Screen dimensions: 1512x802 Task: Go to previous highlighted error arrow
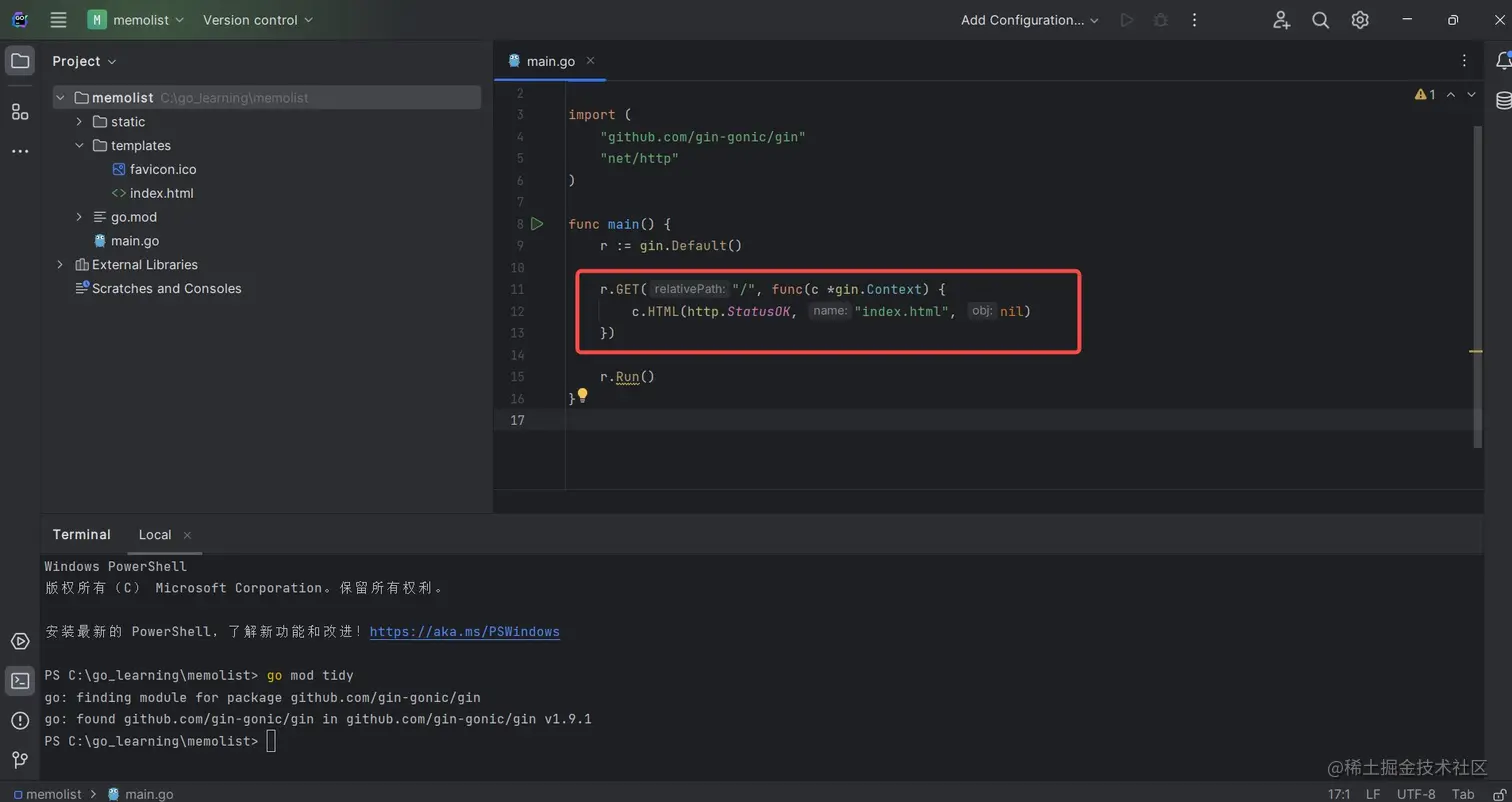tap(1451, 95)
